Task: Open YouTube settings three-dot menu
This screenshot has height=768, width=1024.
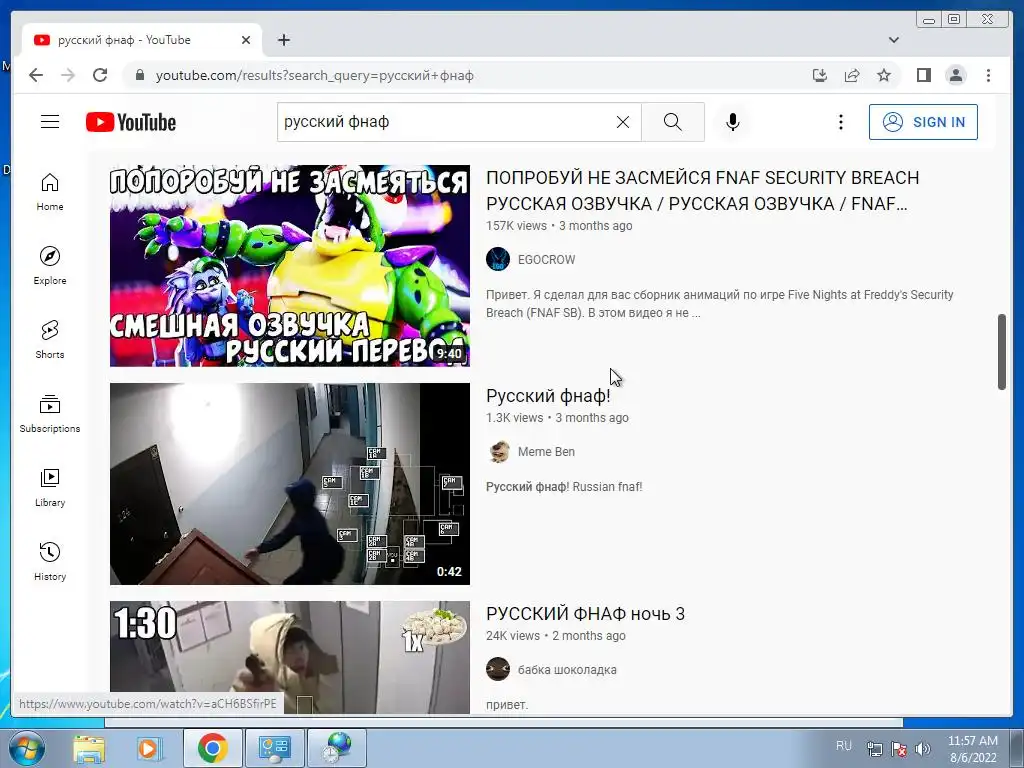Action: pyautogui.click(x=840, y=122)
